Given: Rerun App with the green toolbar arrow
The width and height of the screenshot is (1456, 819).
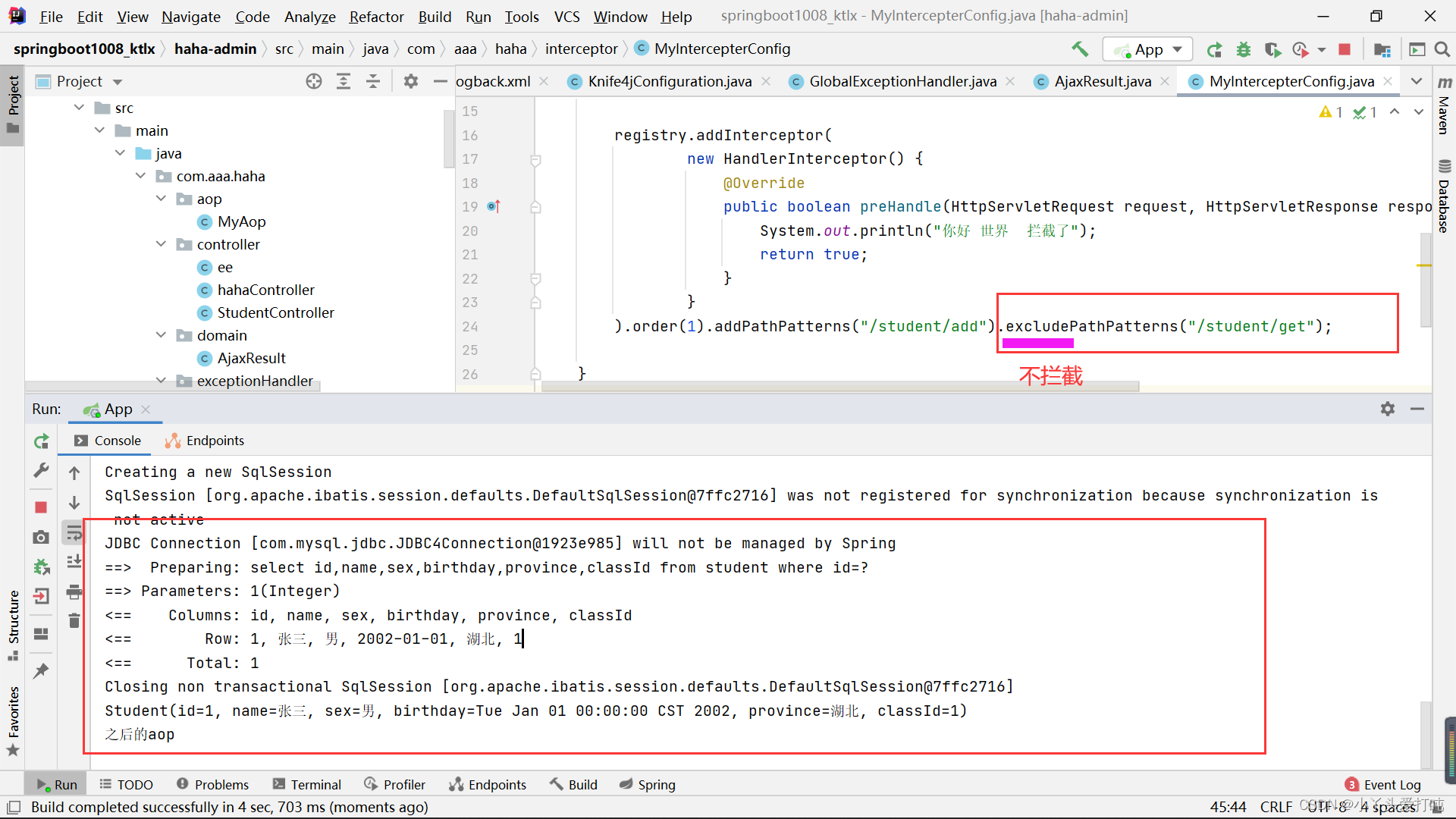Looking at the screenshot, I should coord(1214,49).
